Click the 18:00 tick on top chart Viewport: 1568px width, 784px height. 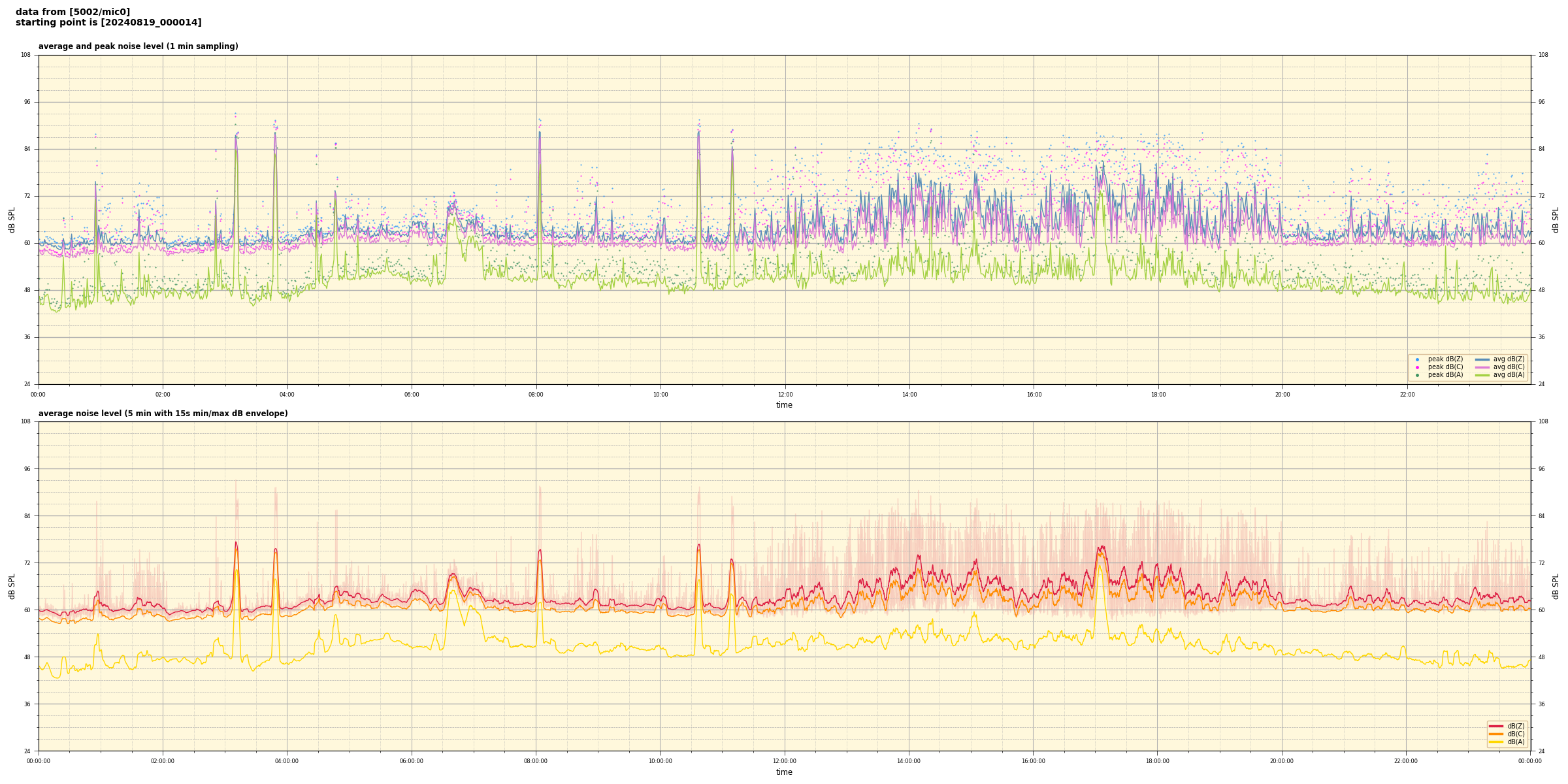[x=1158, y=395]
